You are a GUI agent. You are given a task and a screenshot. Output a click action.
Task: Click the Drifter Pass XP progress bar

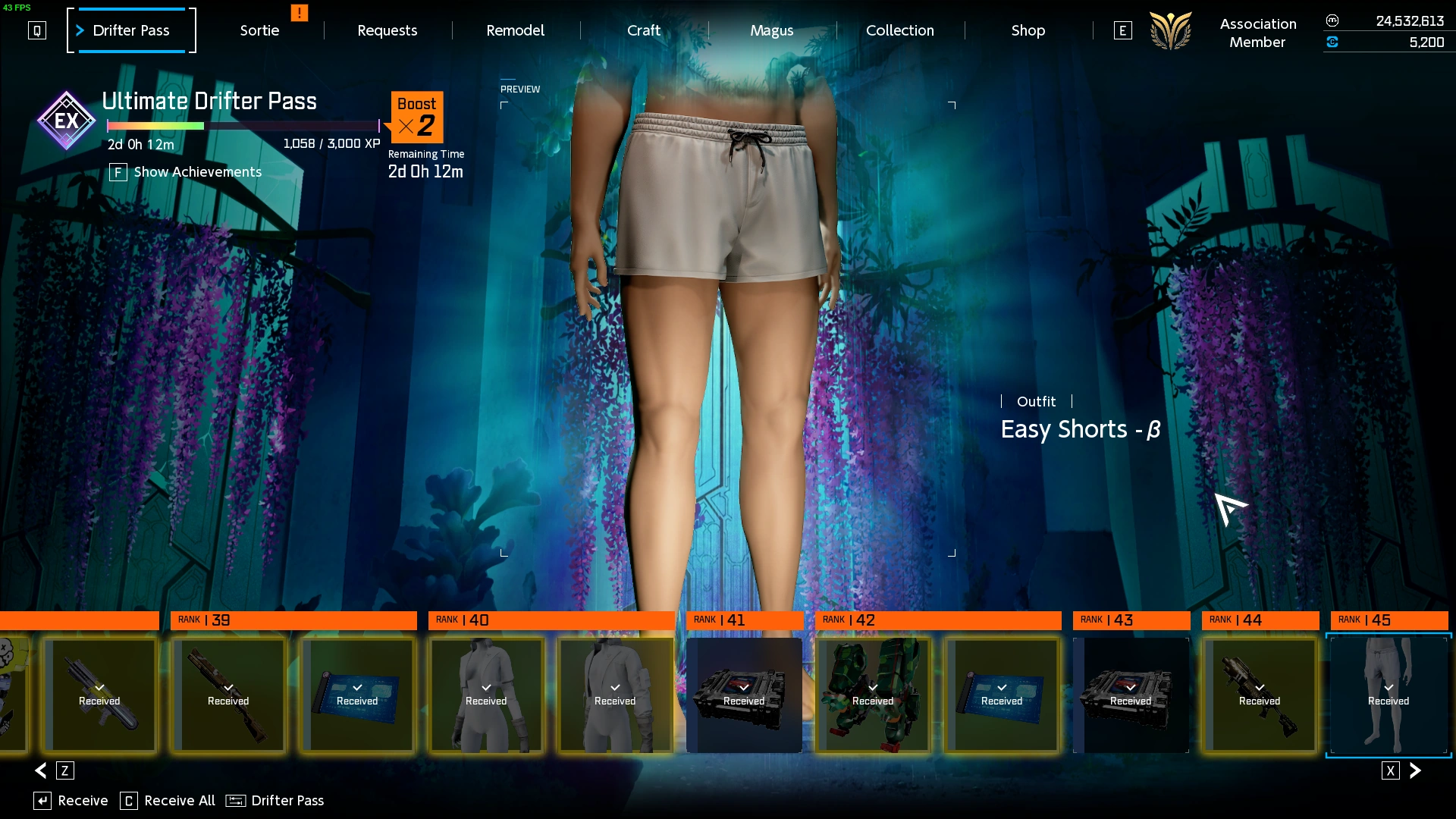pos(243,126)
